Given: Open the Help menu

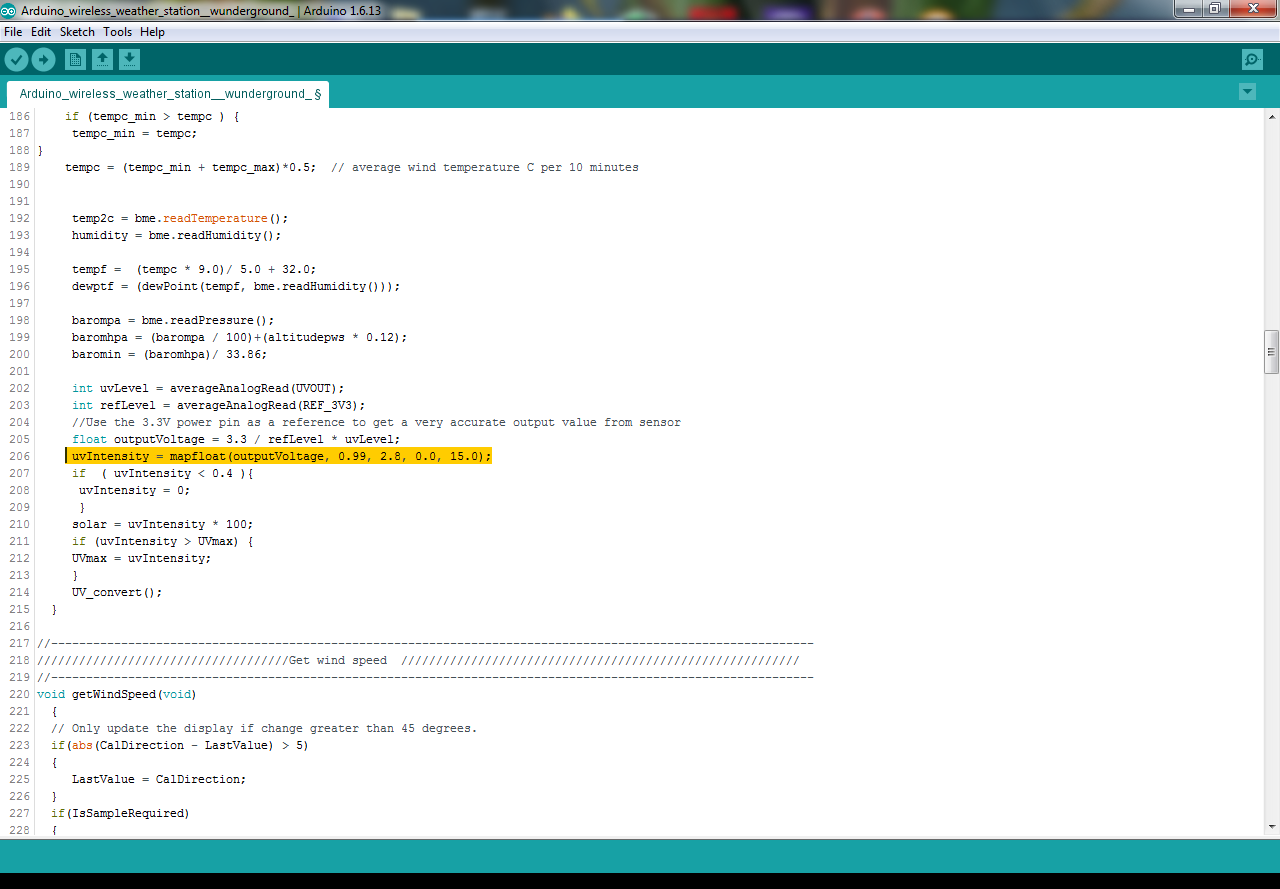Looking at the screenshot, I should coord(152,31).
